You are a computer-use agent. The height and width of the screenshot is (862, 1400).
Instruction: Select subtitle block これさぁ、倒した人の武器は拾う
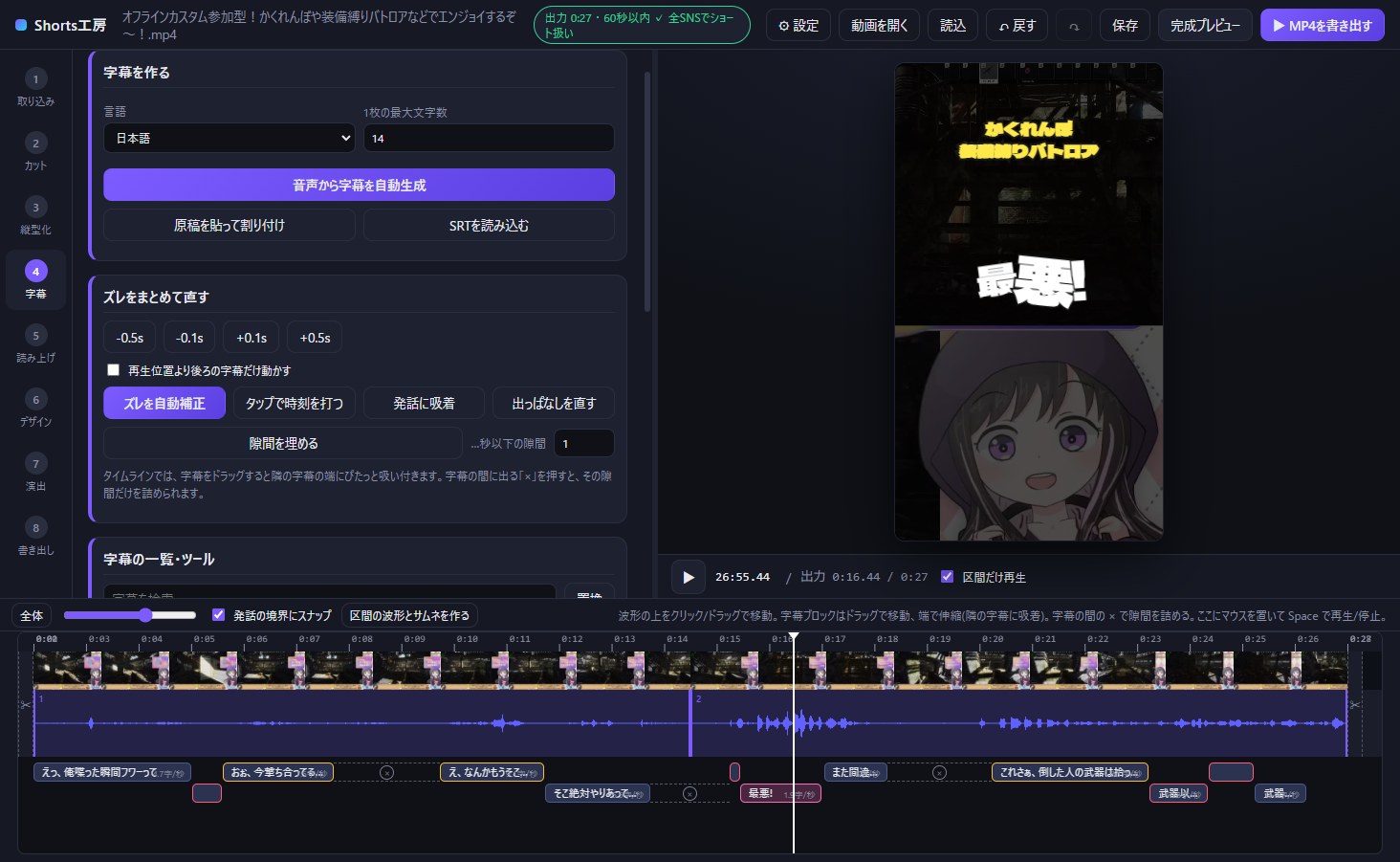(1070, 772)
